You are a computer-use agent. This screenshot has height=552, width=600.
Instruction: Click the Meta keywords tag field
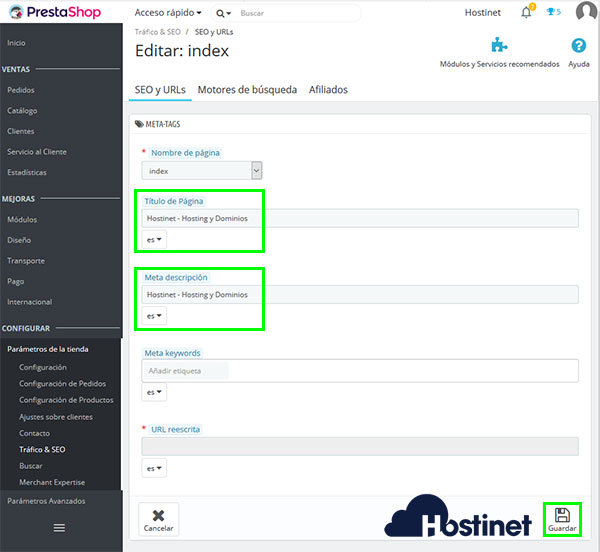(x=360, y=371)
